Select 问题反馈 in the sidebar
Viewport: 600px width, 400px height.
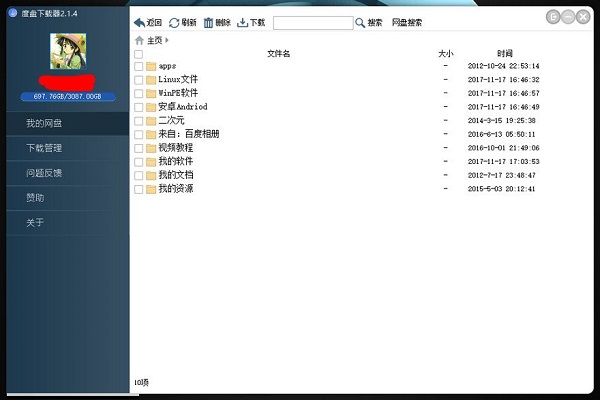(44, 173)
